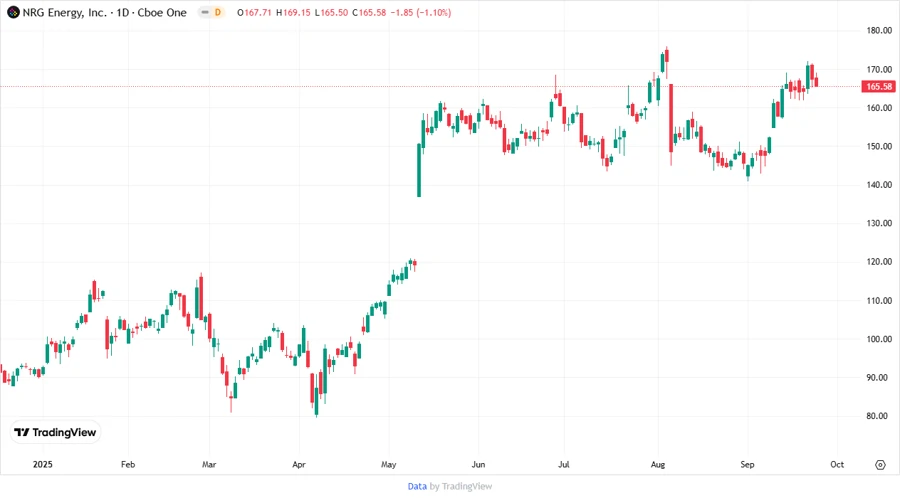Click the 2025 time axis label

tap(42, 464)
